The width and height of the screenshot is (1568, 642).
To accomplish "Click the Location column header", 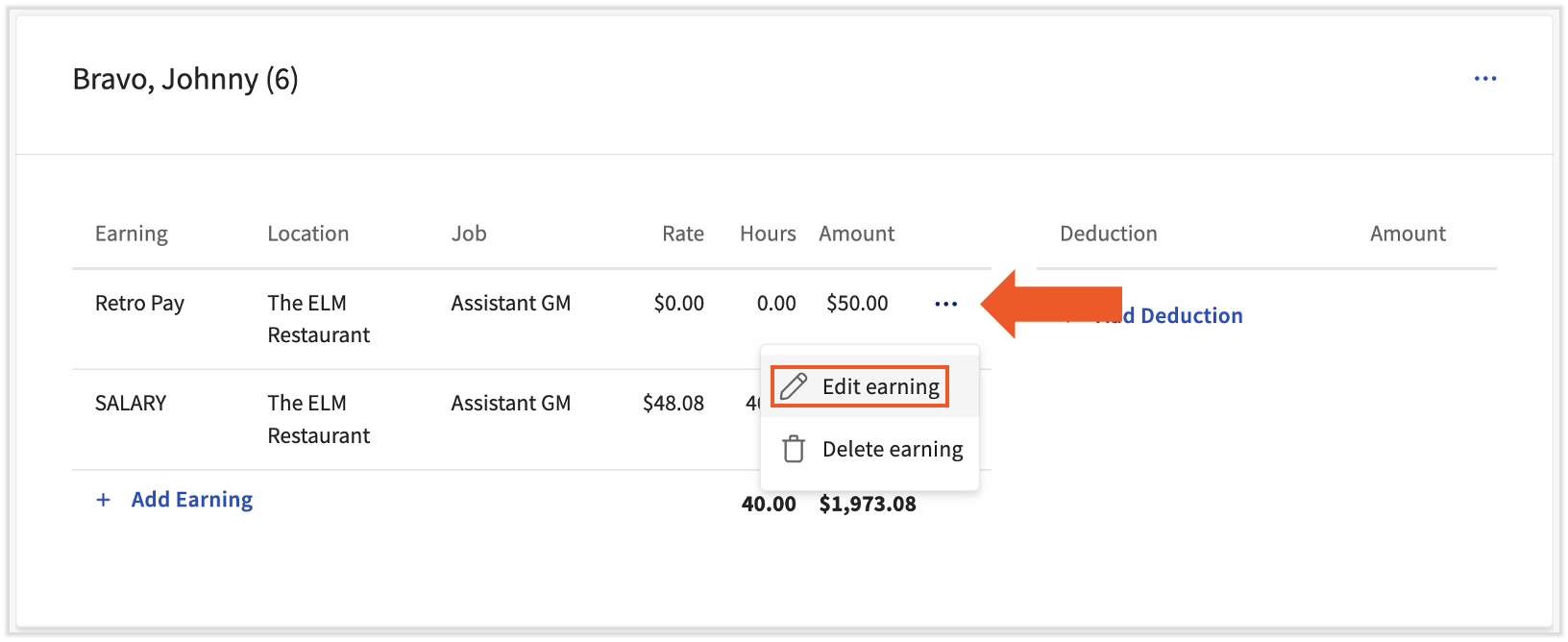I will point(307,234).
